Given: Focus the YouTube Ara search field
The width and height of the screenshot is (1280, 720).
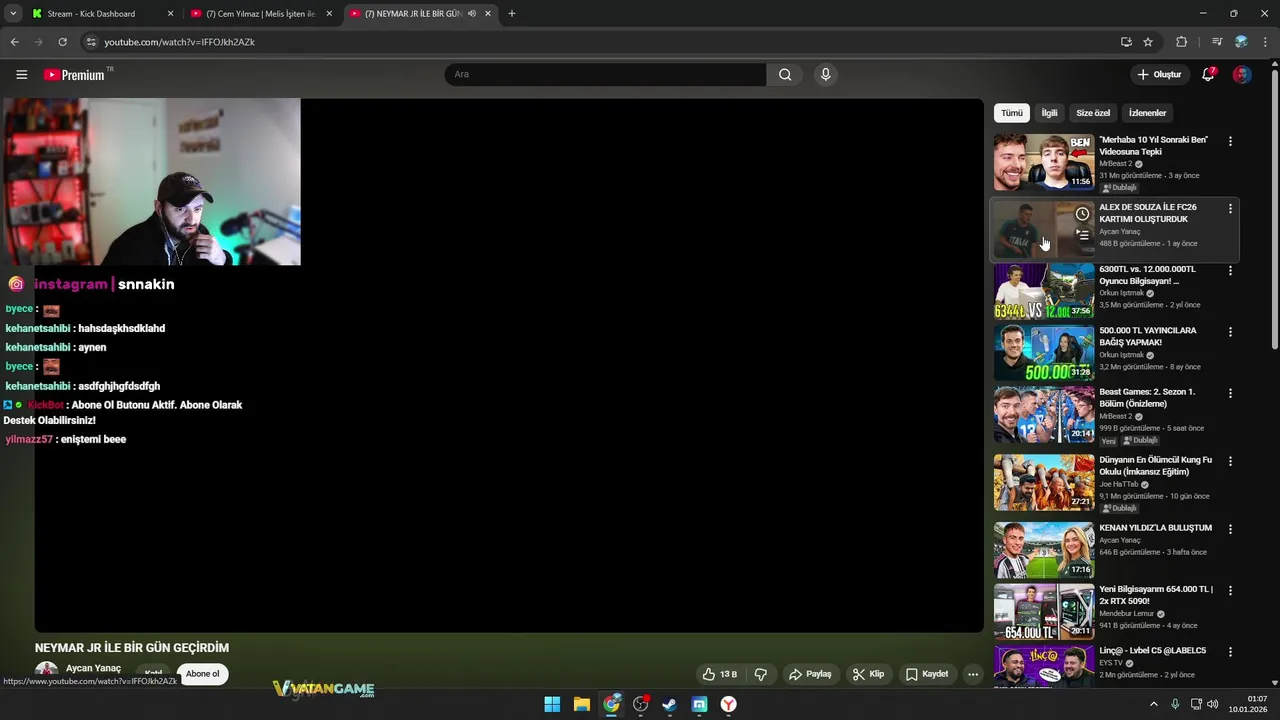Looking at the screenshot, I should coord(606,74).
